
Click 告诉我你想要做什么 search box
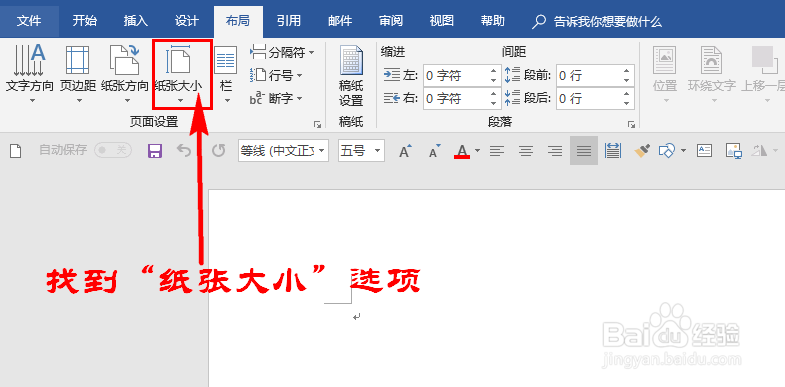(597, 22)
